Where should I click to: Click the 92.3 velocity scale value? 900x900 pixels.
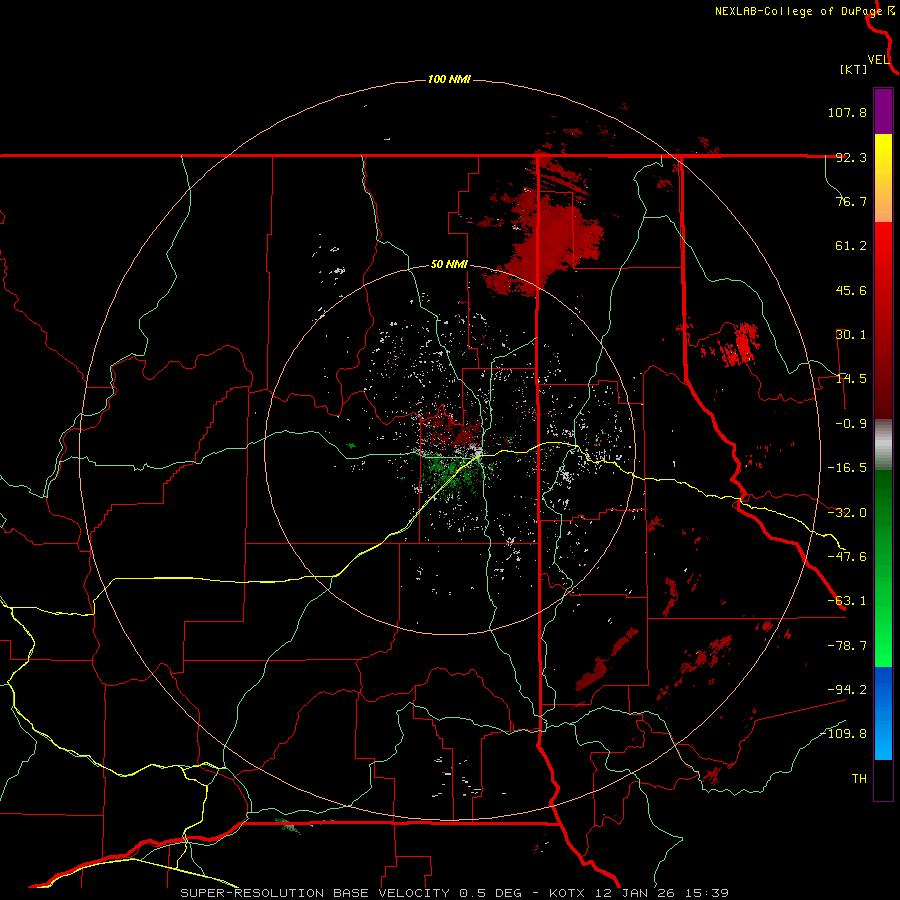pyautogui.click(x=851, y=157)
